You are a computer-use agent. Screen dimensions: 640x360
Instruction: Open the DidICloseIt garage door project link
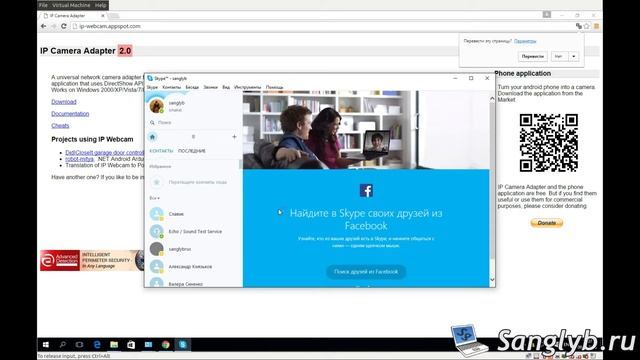pos(104,153)
